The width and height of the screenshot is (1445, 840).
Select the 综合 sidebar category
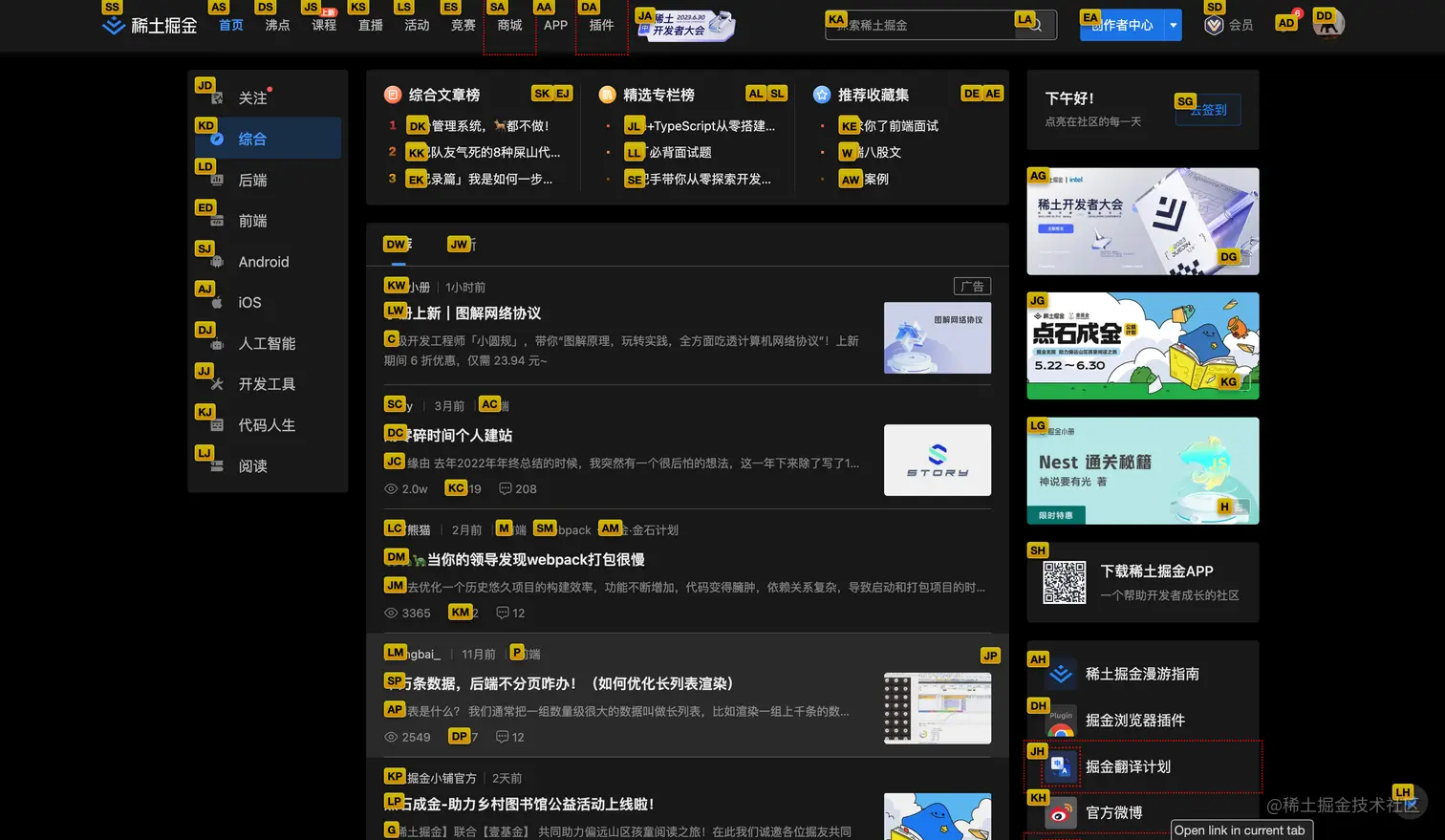(268, 139)
